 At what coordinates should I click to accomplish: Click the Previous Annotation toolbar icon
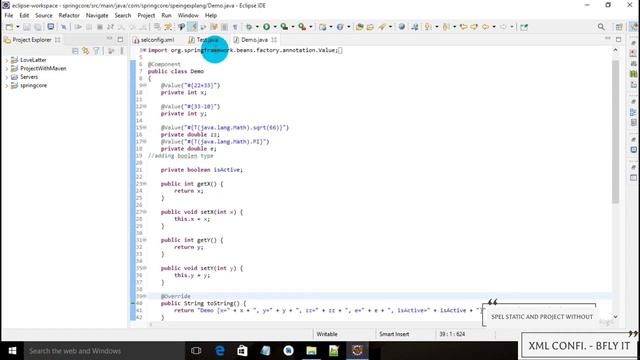point(446,27)
